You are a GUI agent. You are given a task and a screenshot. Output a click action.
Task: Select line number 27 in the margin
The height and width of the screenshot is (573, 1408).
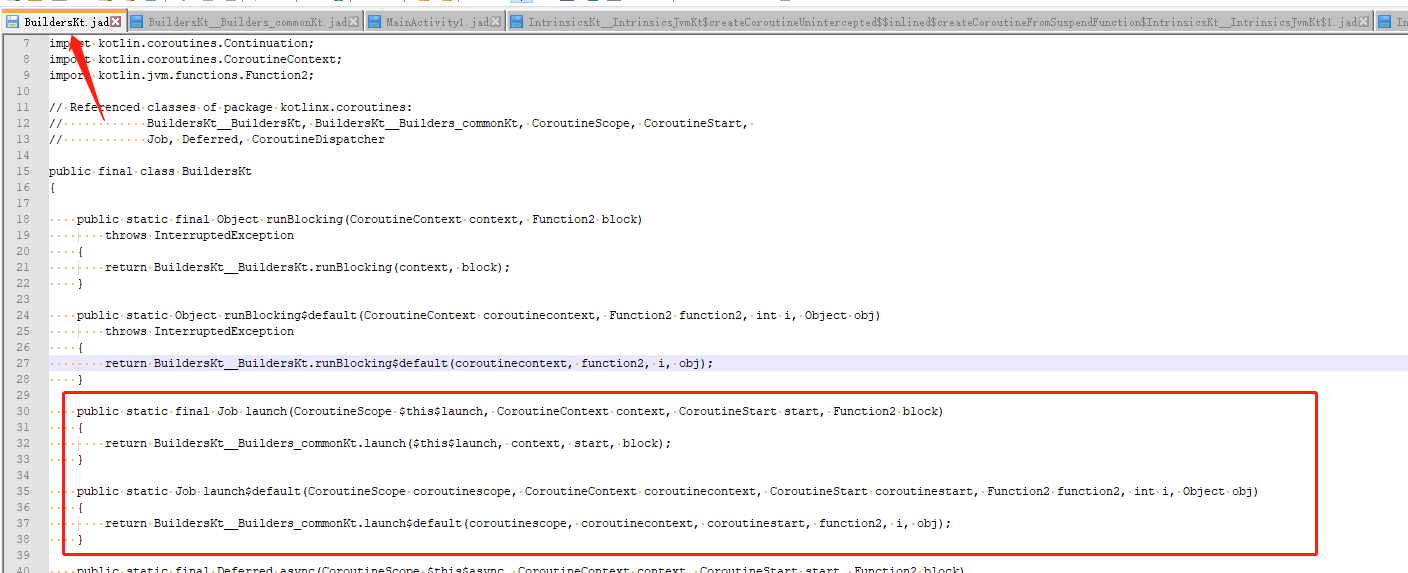23,363
